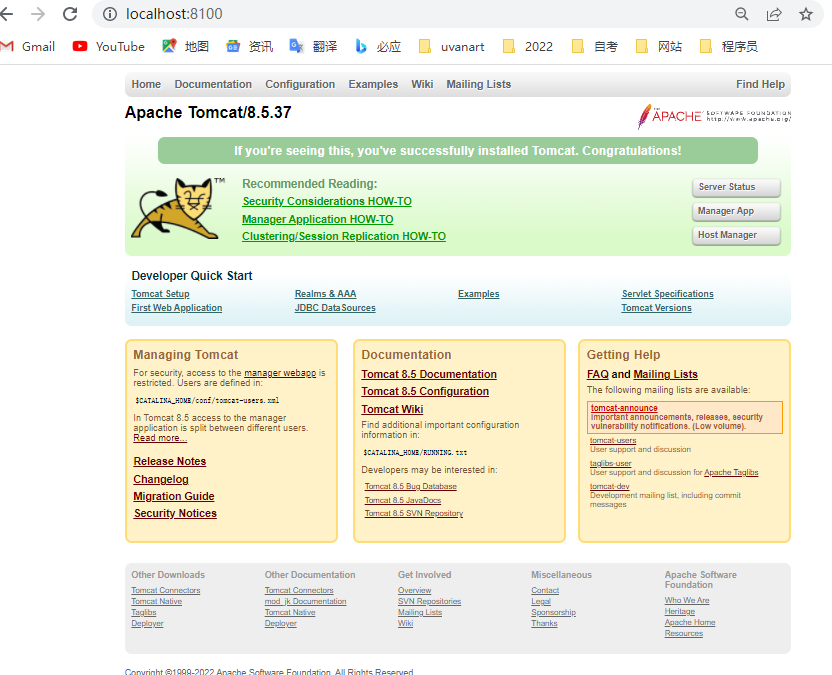This screenshot has width=832, height=675.
Task: Open the uvanart bookmark folder
Action: pos(452,47)
